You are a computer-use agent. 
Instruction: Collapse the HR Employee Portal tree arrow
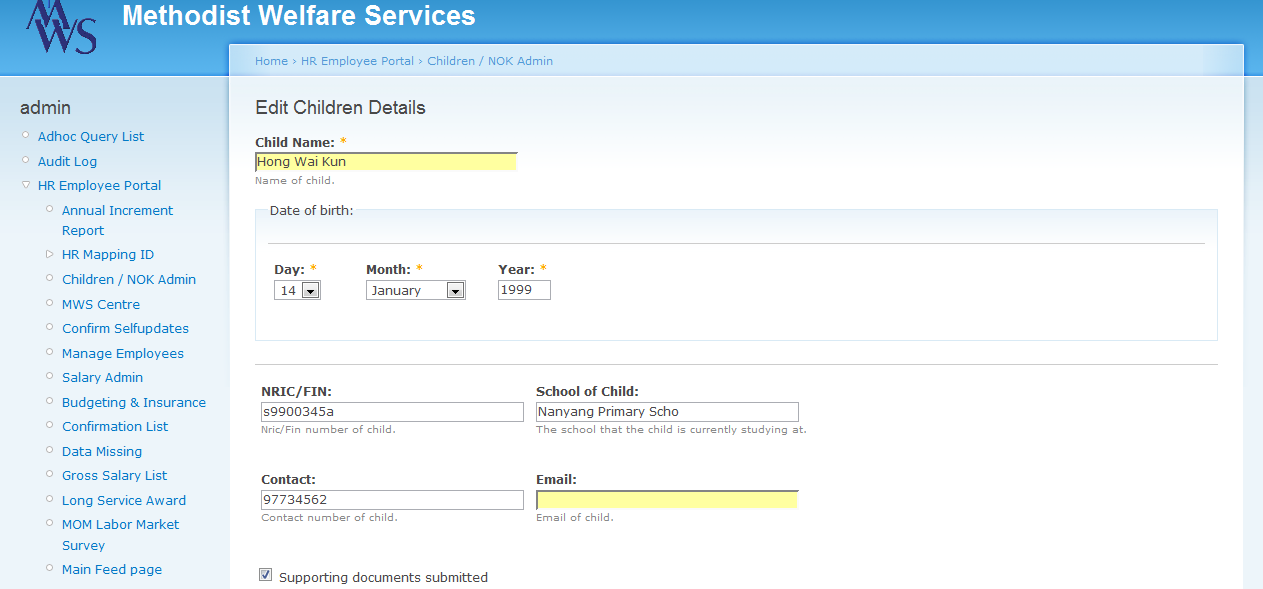26,185
